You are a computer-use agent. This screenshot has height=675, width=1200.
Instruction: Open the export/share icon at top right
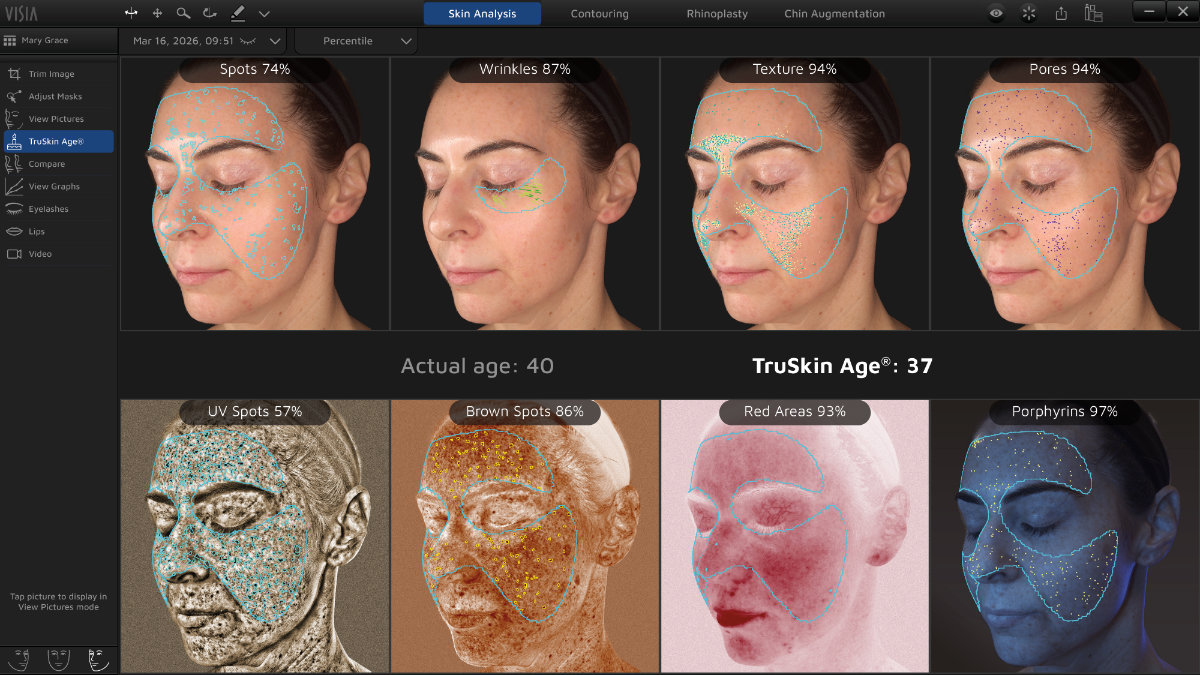click(1061, 14)
